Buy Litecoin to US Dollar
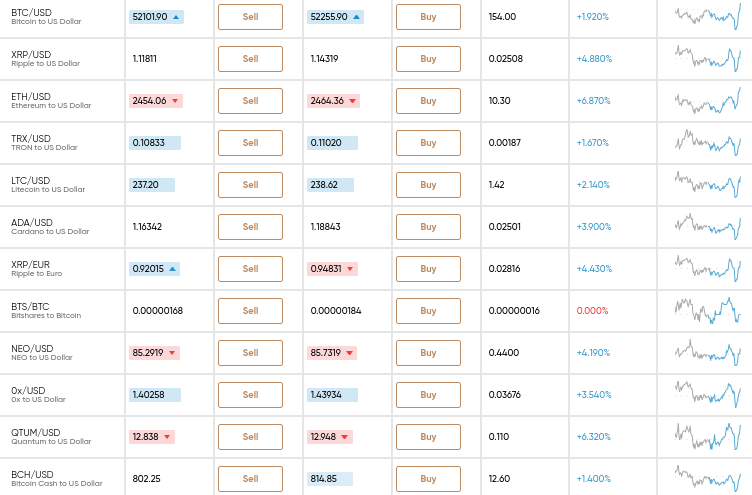This screenshot has width=752, height=495. 428,185
